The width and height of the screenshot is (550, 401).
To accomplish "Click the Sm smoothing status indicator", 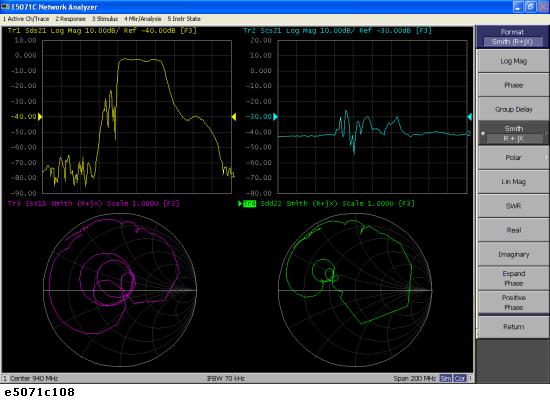I will pos(445,379).
